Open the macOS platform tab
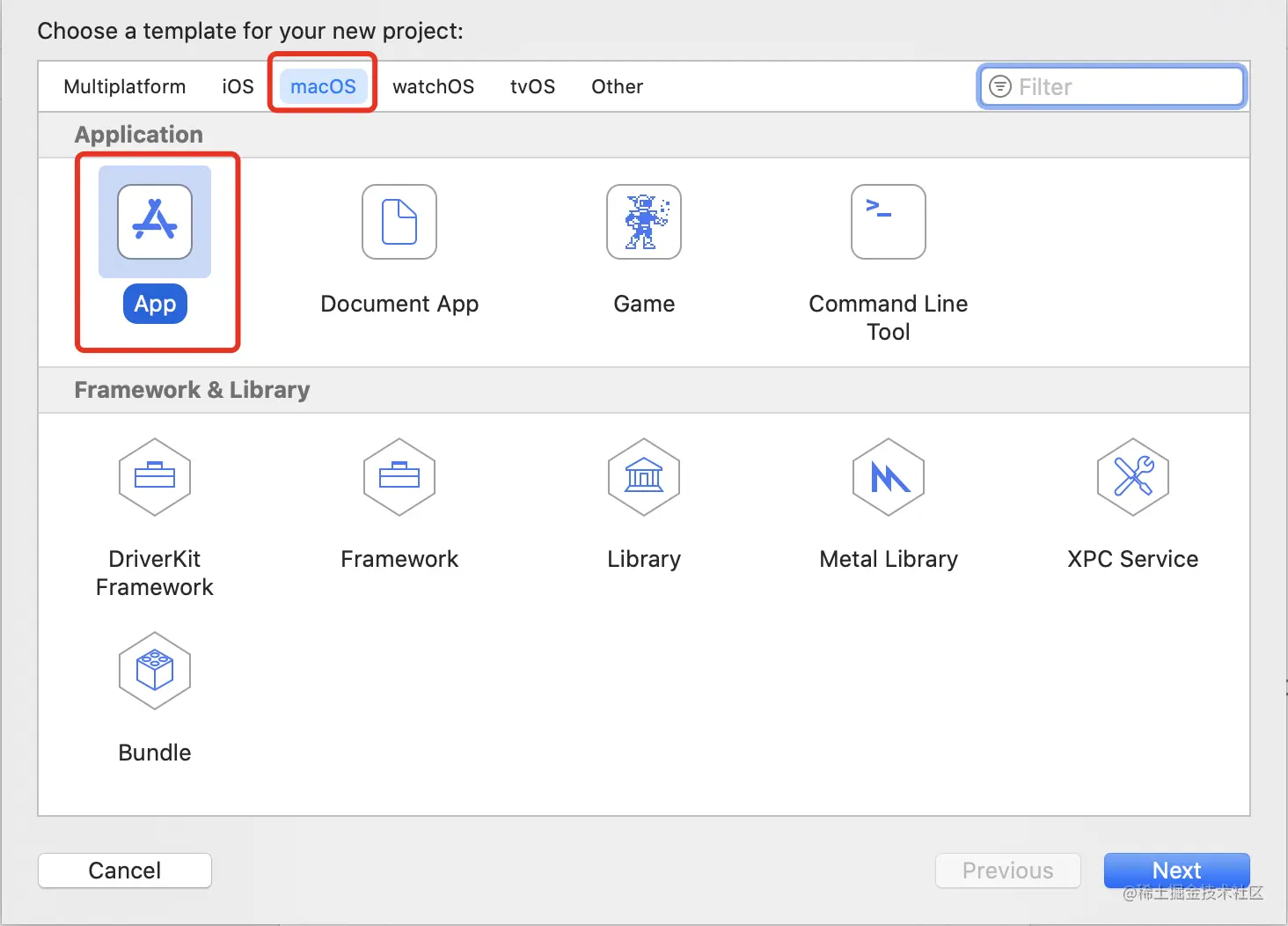The image size is (1288, 926). [324, 86]
